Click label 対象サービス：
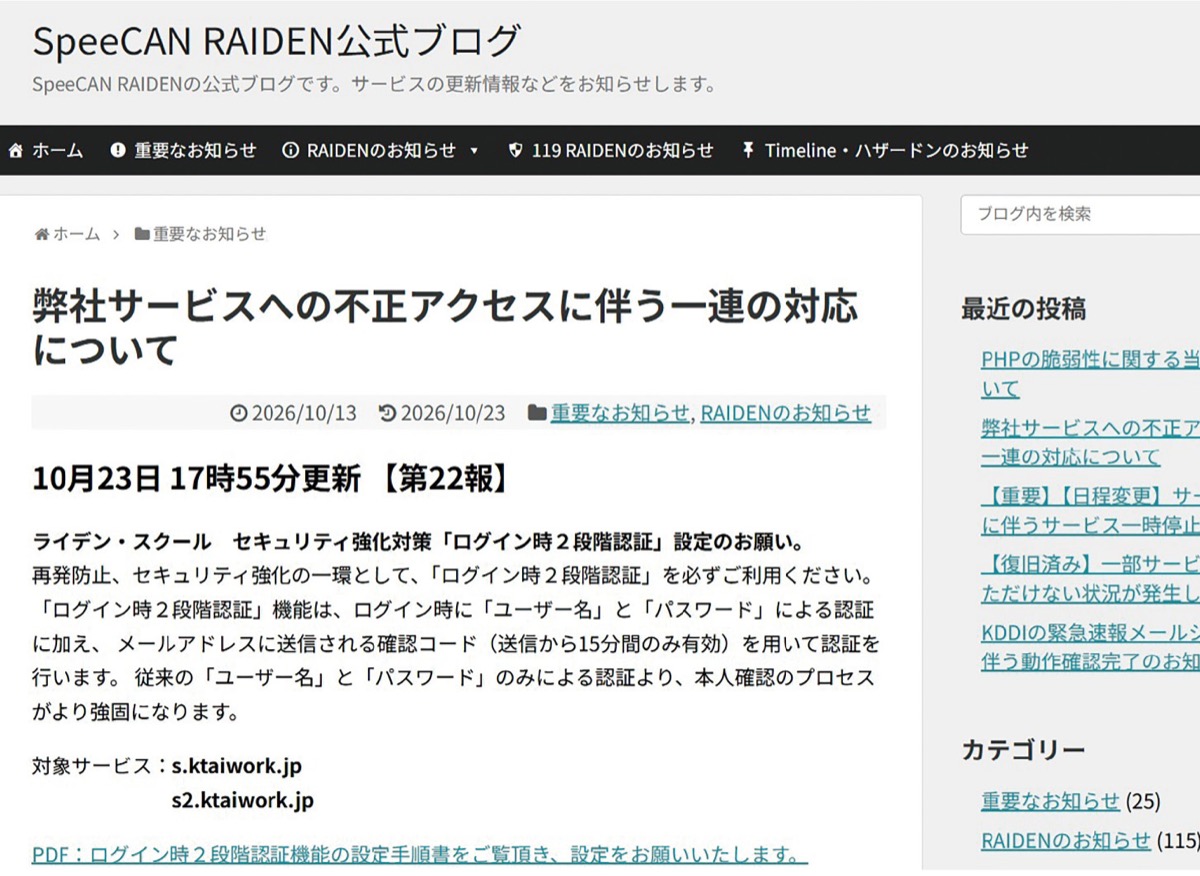 (99, 766)
